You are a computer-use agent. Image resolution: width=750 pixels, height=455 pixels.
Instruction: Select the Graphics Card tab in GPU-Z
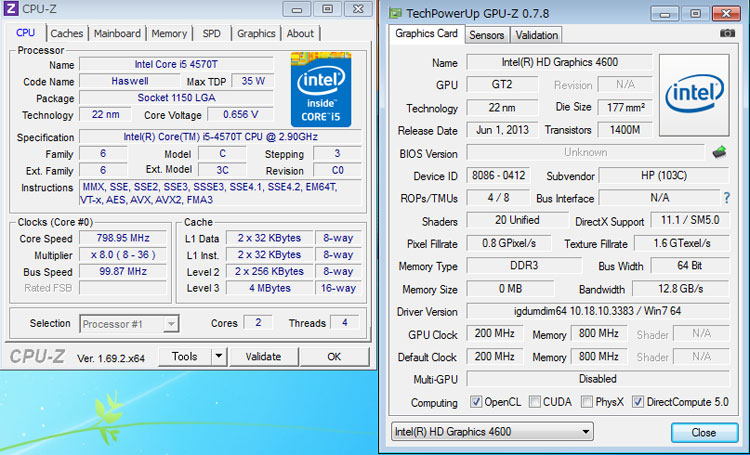pyautogui.click(x=426, y=34)
